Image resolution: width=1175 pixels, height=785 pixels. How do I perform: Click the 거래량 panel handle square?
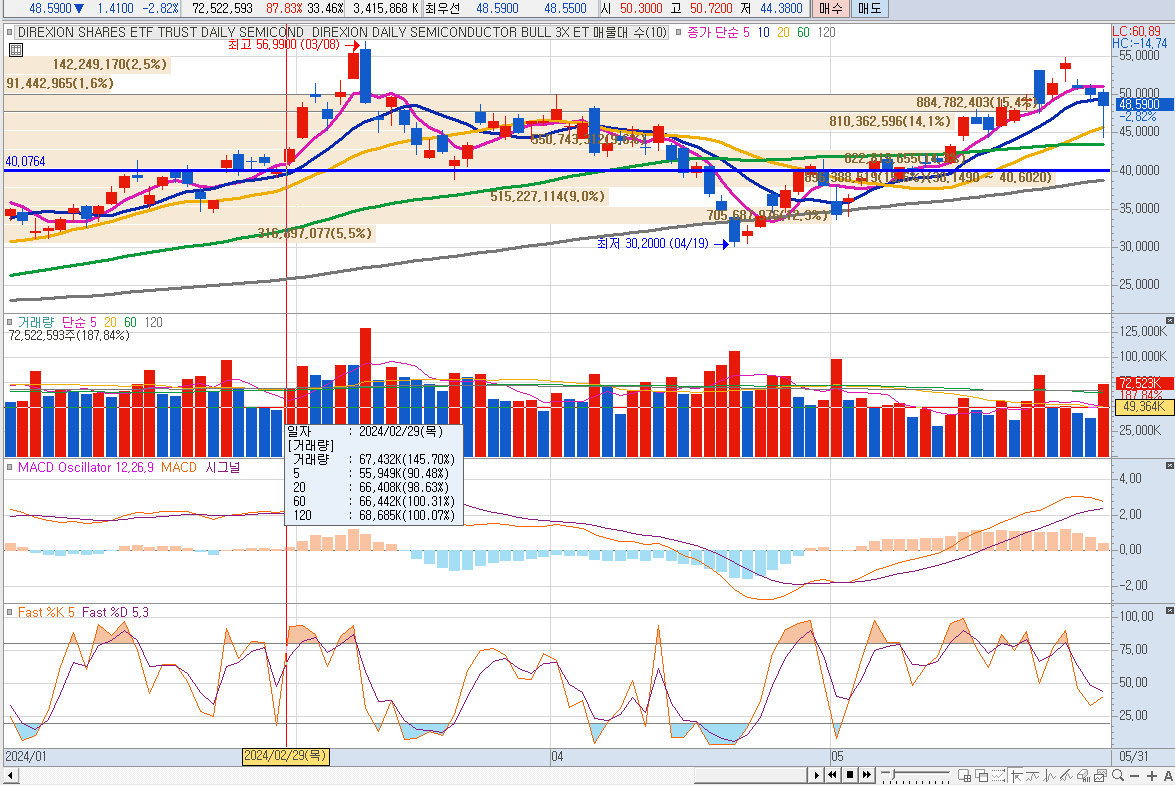(x=10, y=322)
